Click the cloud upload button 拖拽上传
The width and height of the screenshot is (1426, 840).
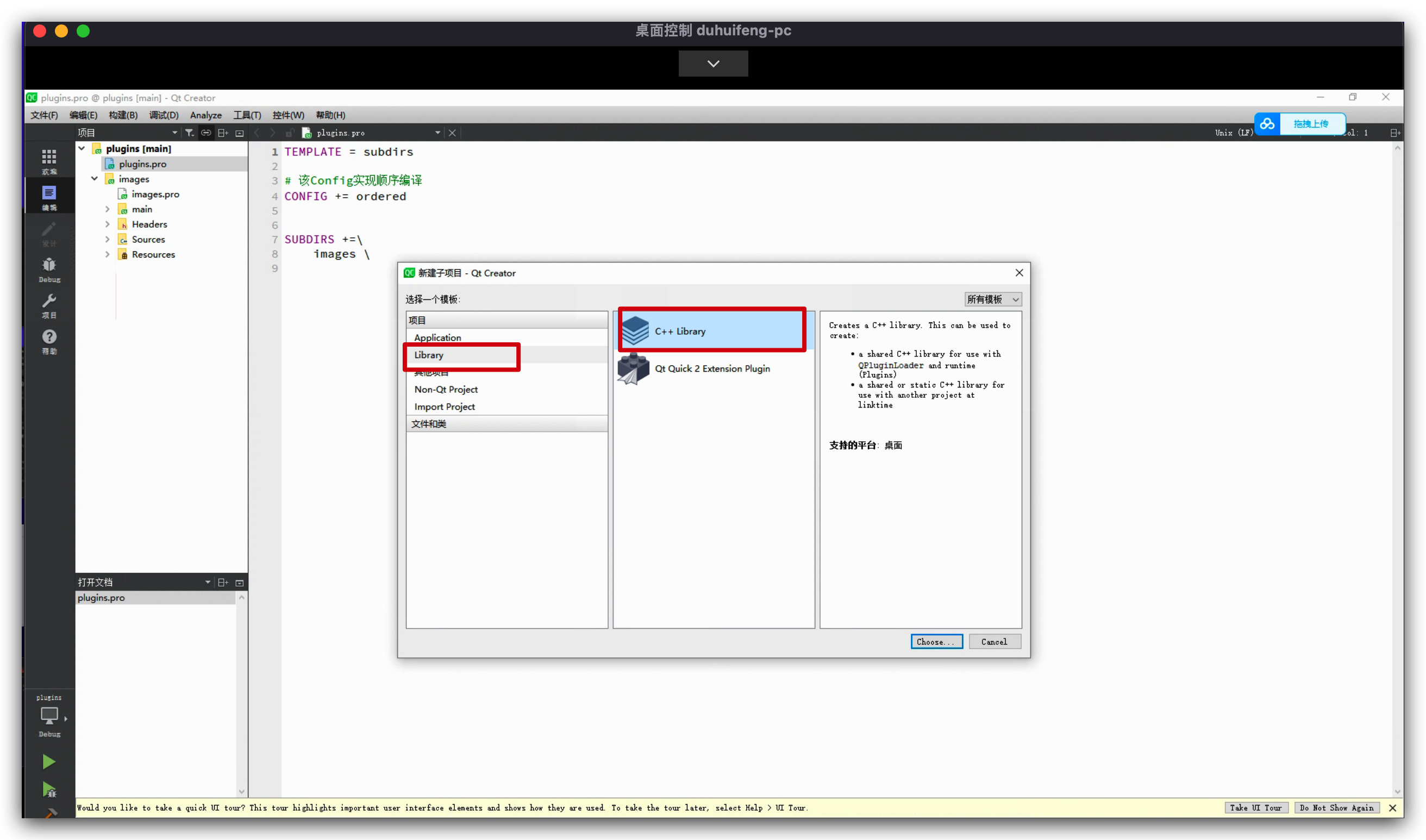1300,124
